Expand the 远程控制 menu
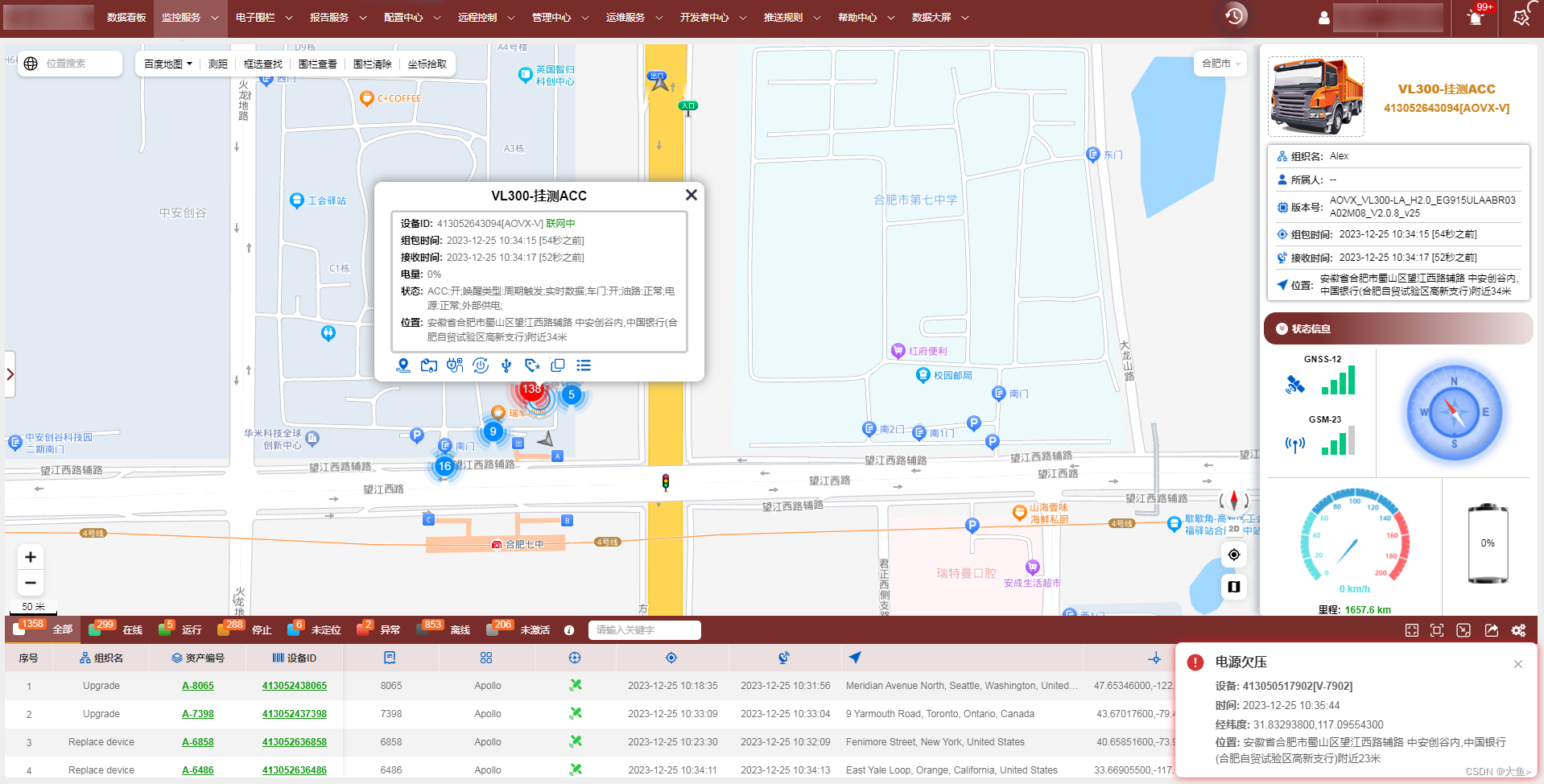1544x784 pixels. pos(485,18)
